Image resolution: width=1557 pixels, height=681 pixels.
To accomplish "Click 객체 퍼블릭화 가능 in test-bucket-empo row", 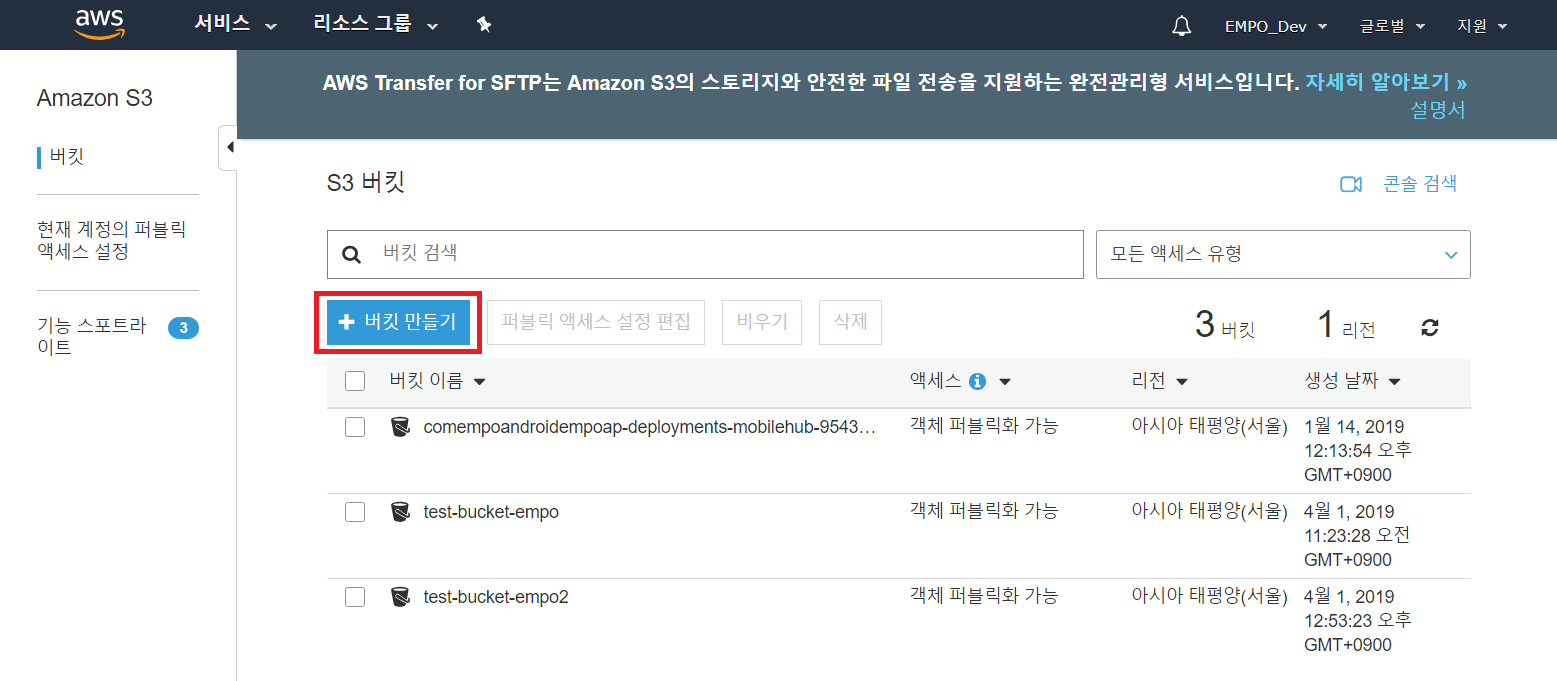I will pos(984,511).
